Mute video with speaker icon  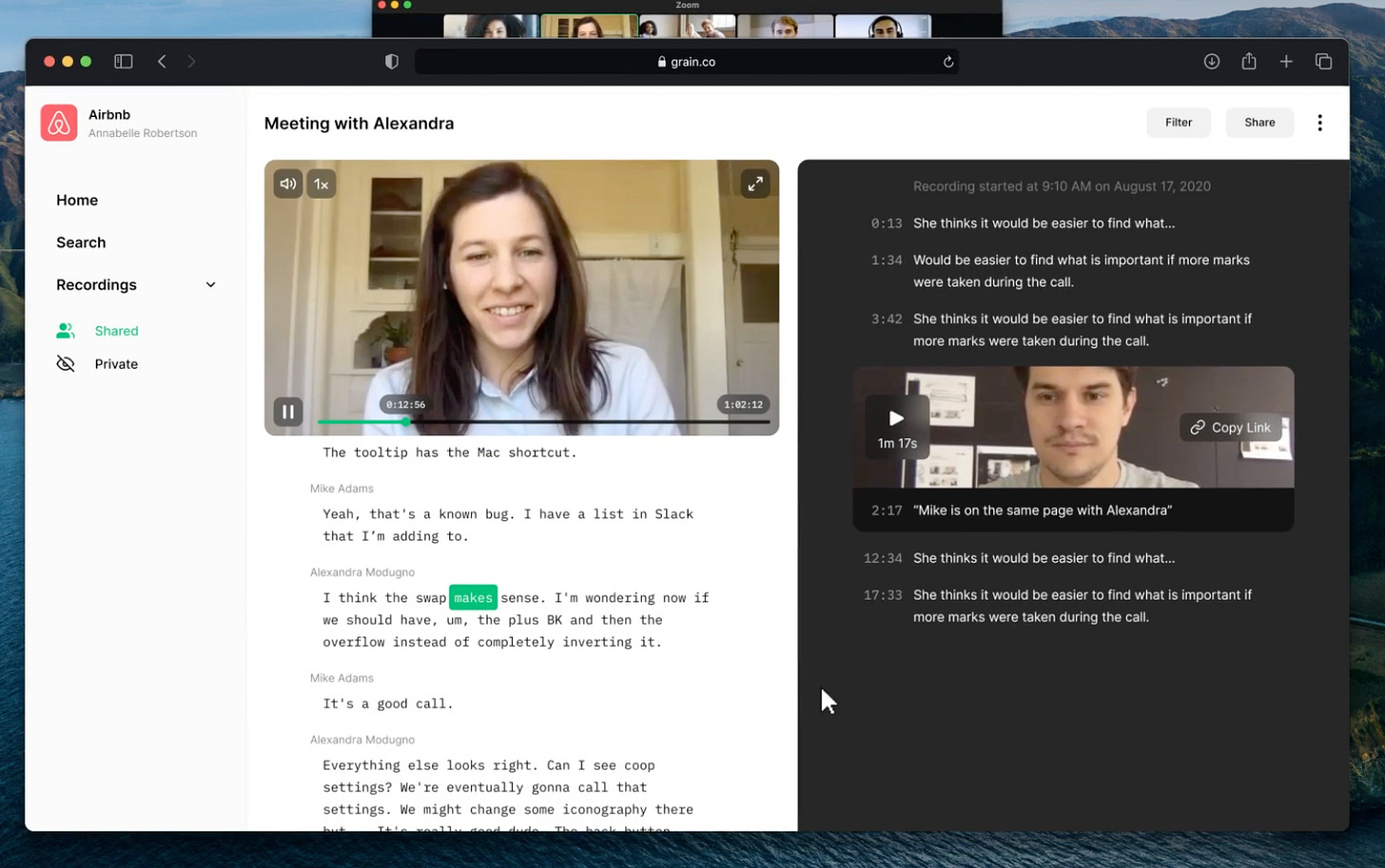[x=288, y=183]
